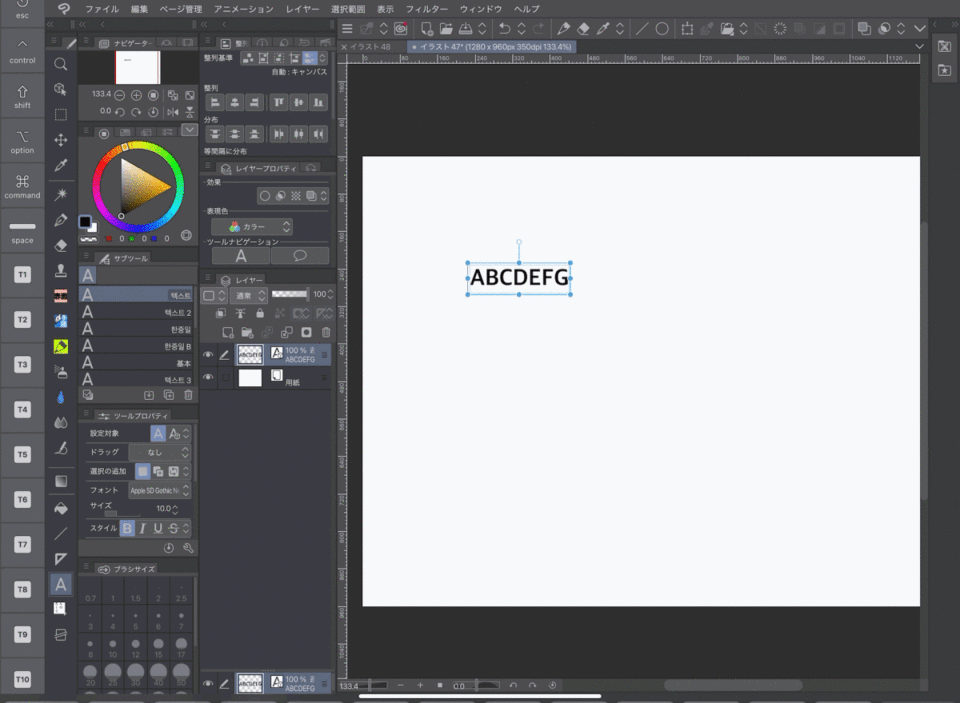Click the main drawing color swatch
Image resolution: width=960 pixels, height=703 pixels.
[x=85, y=222]
